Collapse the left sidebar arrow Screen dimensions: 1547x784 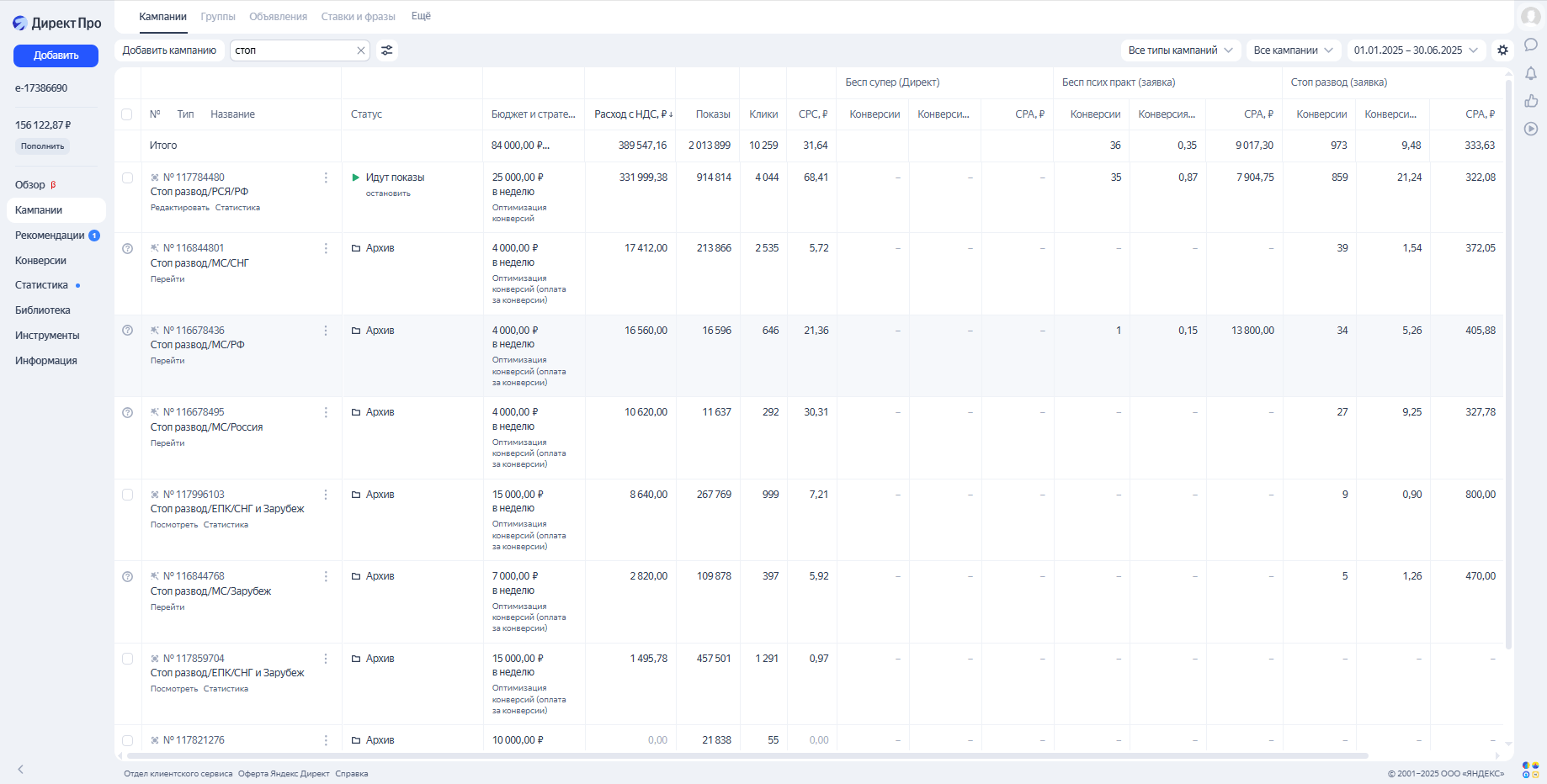(21, 769)
